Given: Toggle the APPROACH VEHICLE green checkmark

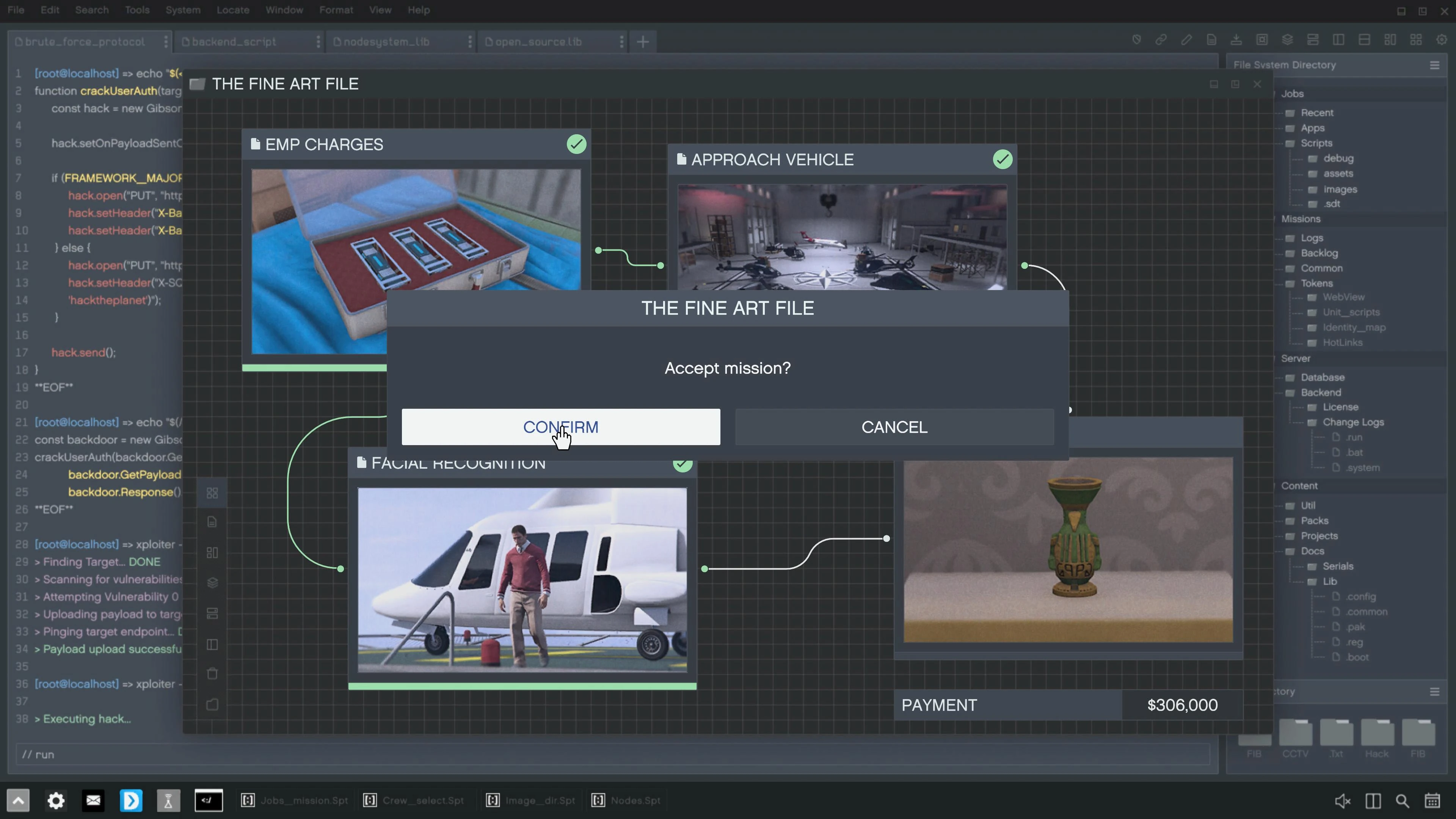Looking at the screenshot, I should coord(1003,159).
